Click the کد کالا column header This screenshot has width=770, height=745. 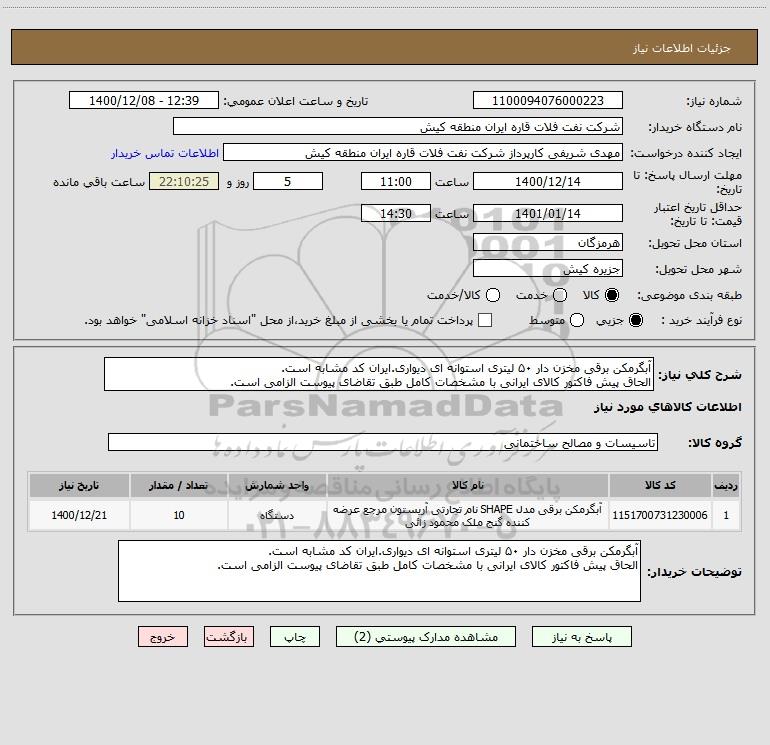pos(660,485)
